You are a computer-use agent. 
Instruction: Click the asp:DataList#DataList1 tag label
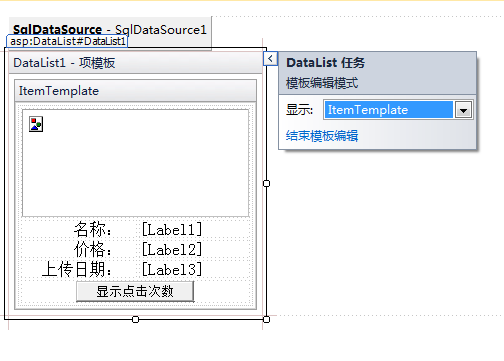tap(67, 41)
